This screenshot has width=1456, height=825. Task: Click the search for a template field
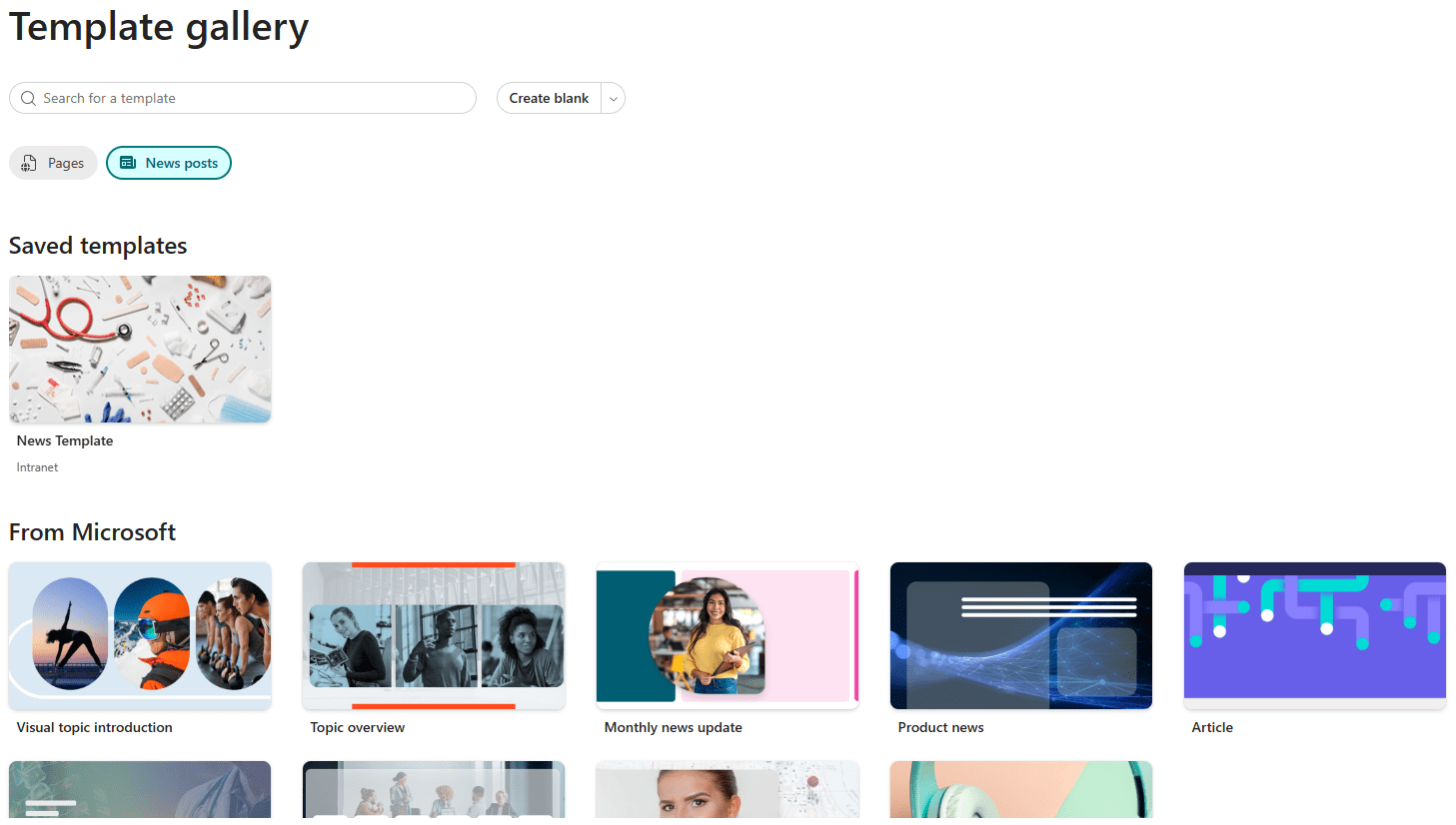click(x=243, y=98)
